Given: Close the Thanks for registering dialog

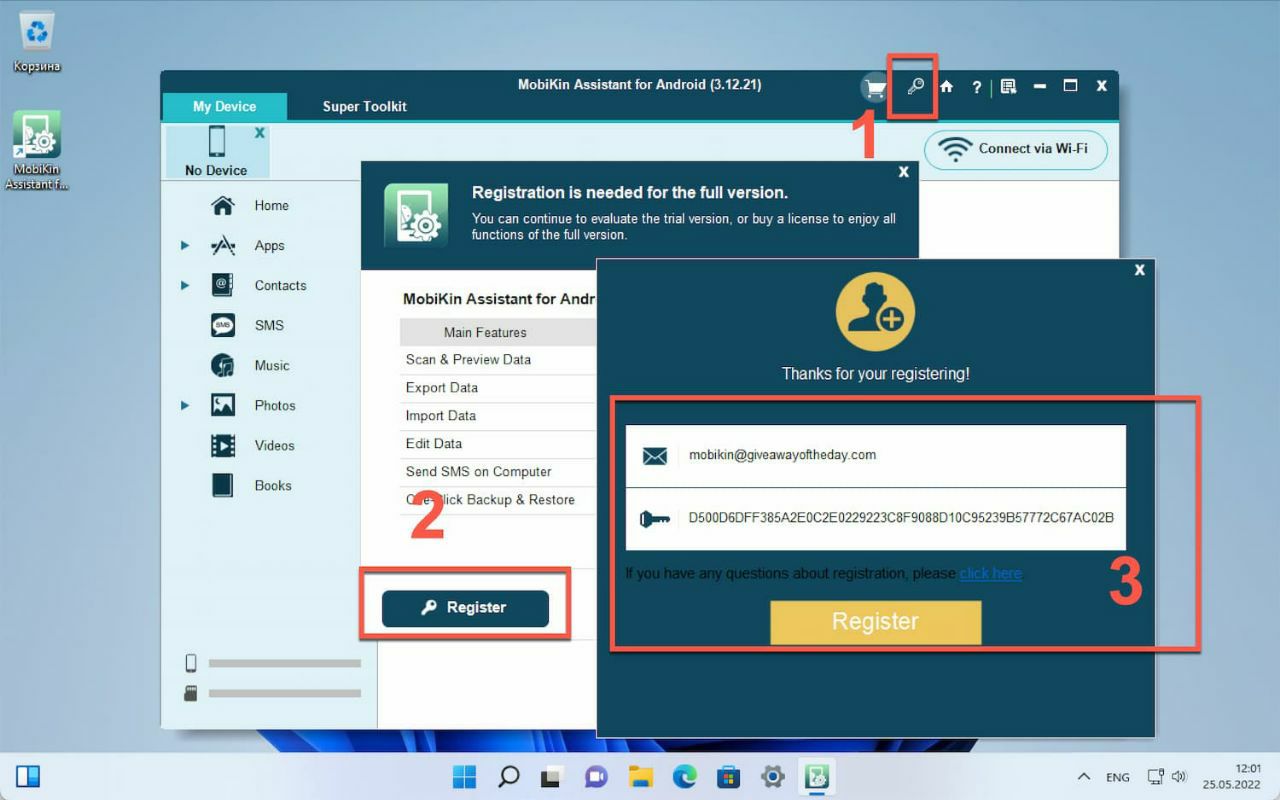Looking at the screenshot, I should [1140, 270].
